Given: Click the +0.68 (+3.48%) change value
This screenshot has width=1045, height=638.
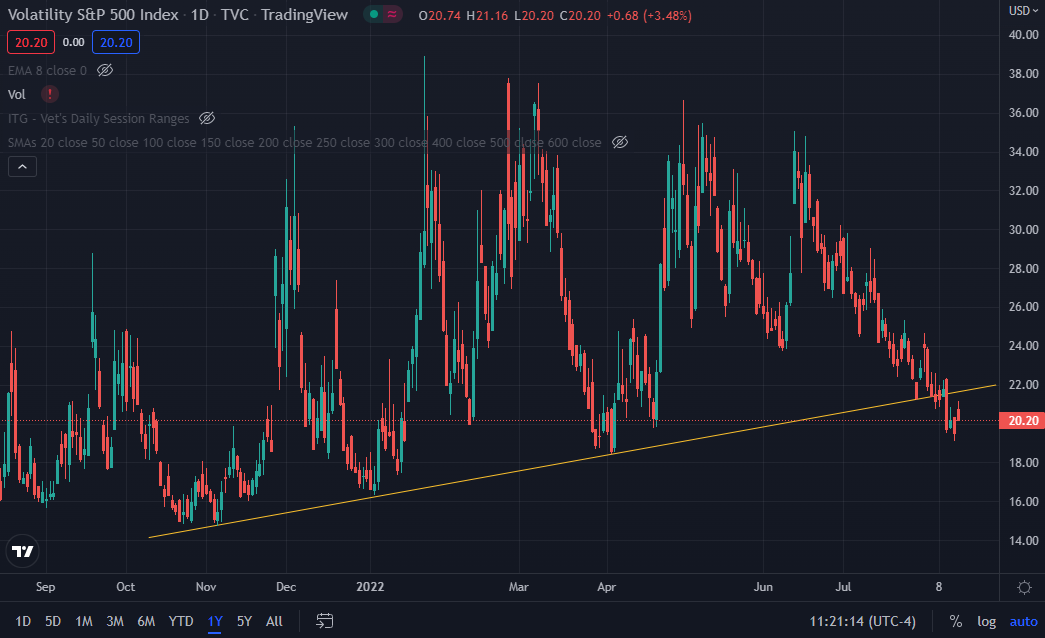Looking at the screenshot, I should [649, 15].
